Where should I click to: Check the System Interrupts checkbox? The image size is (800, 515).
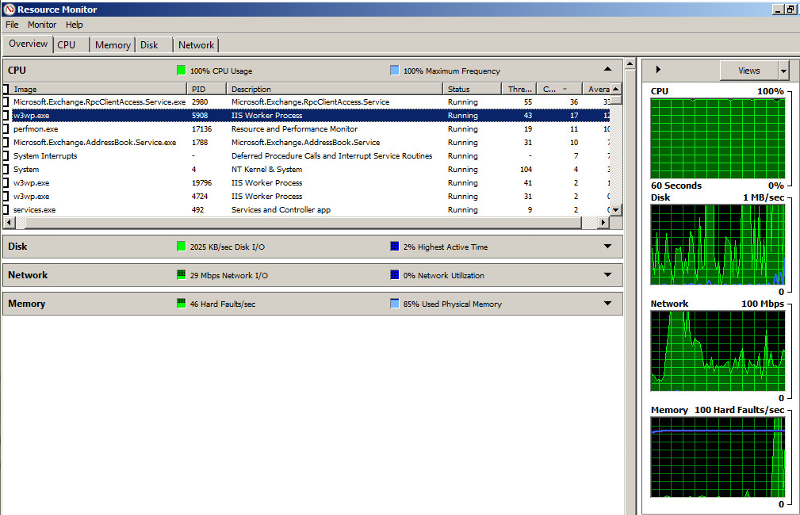pos(6,156)
